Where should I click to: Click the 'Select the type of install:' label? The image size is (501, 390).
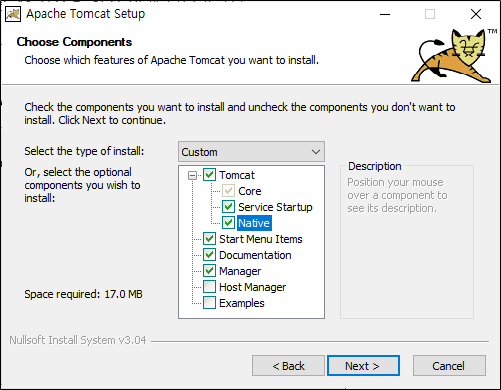pyautogui.click(x=84, y=151)
